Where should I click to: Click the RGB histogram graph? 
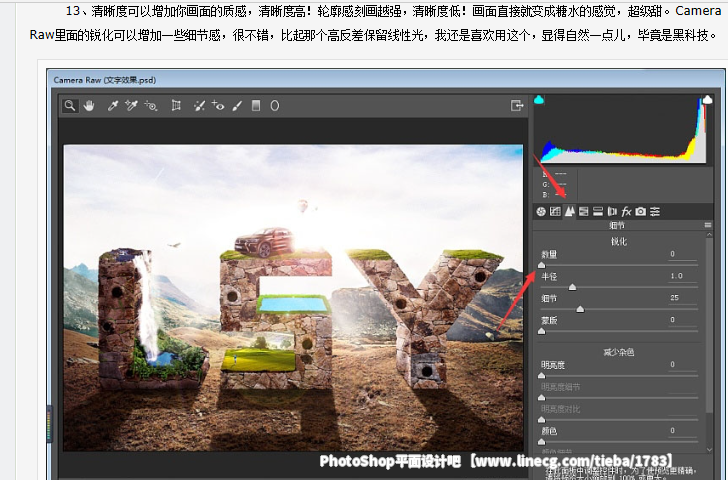pyautogui.click(x=623, y=130)
